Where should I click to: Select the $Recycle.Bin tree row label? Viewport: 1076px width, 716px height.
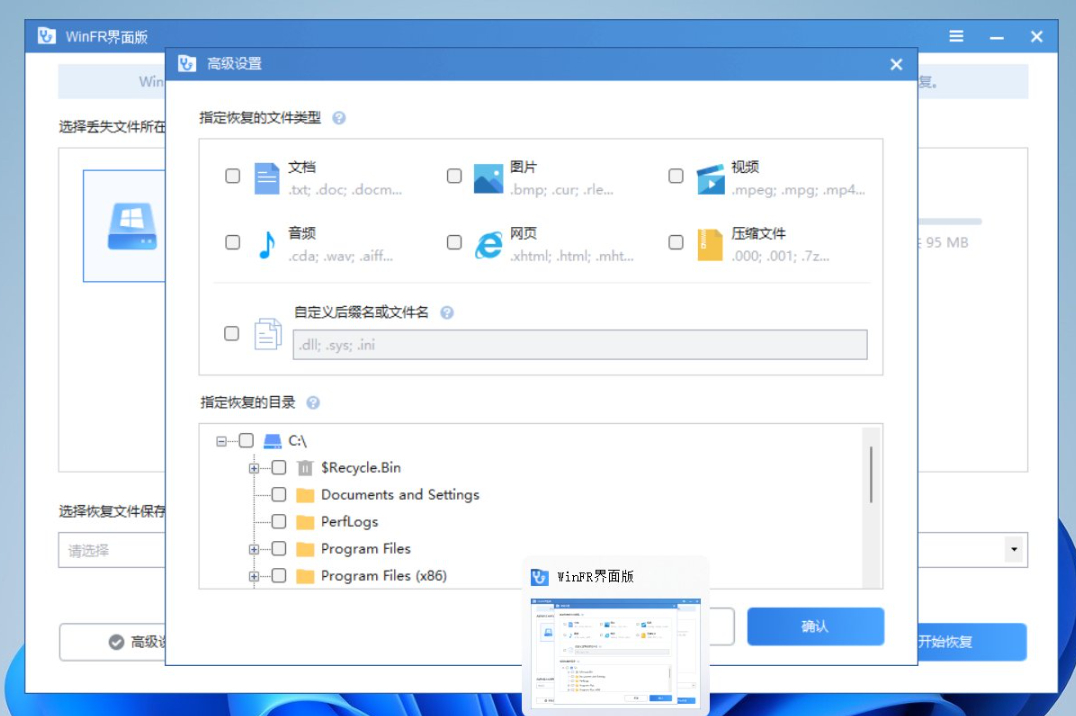tap(361, 468)
